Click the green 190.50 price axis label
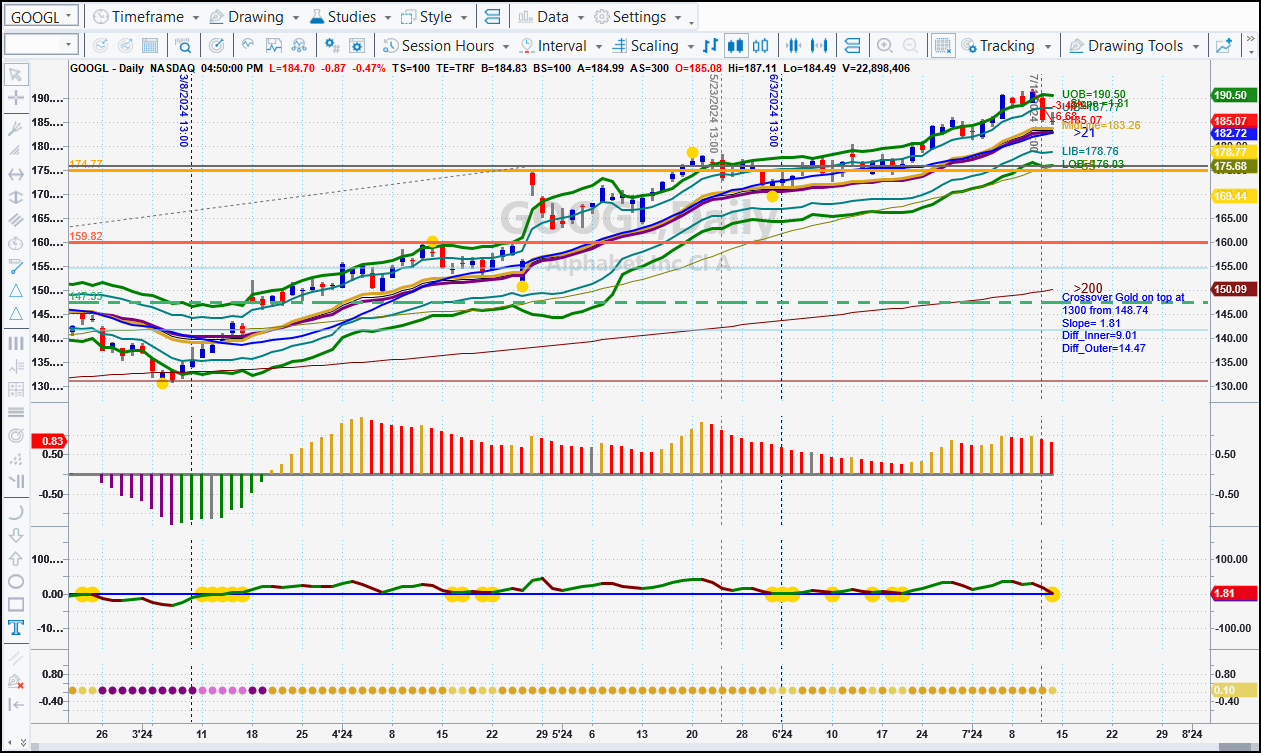This screenshot has height=753, width=1261. pos(1234,95)
